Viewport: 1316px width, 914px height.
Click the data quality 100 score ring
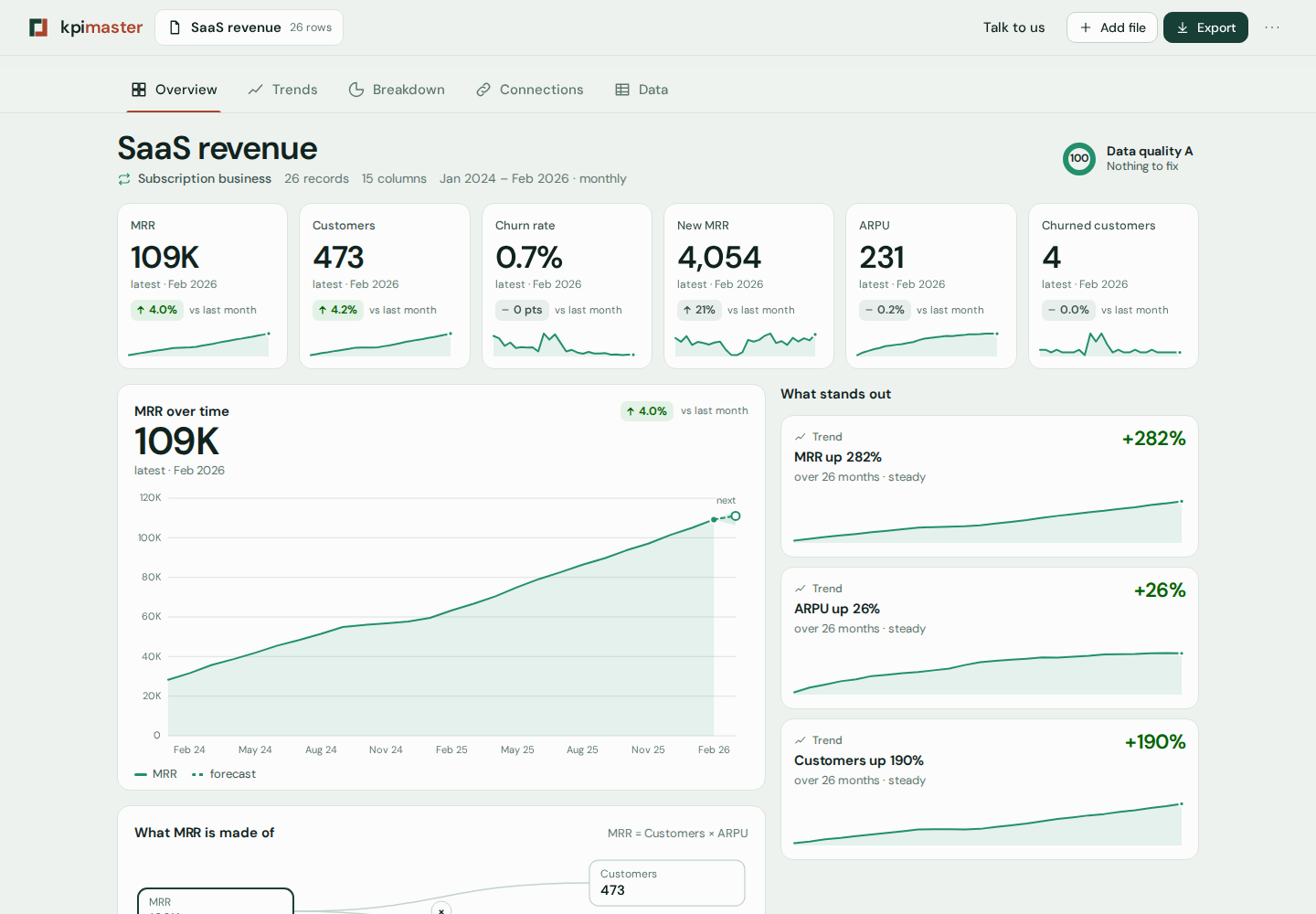click(1079, 158)
